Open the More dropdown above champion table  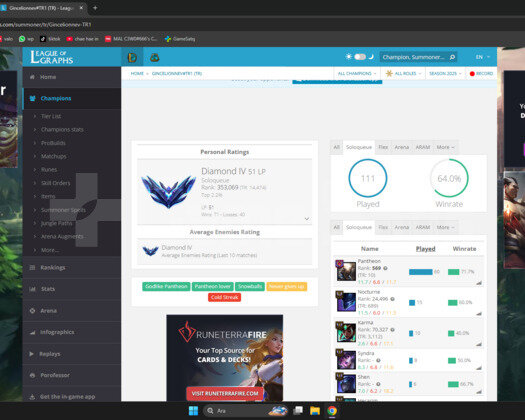(445, 227)
